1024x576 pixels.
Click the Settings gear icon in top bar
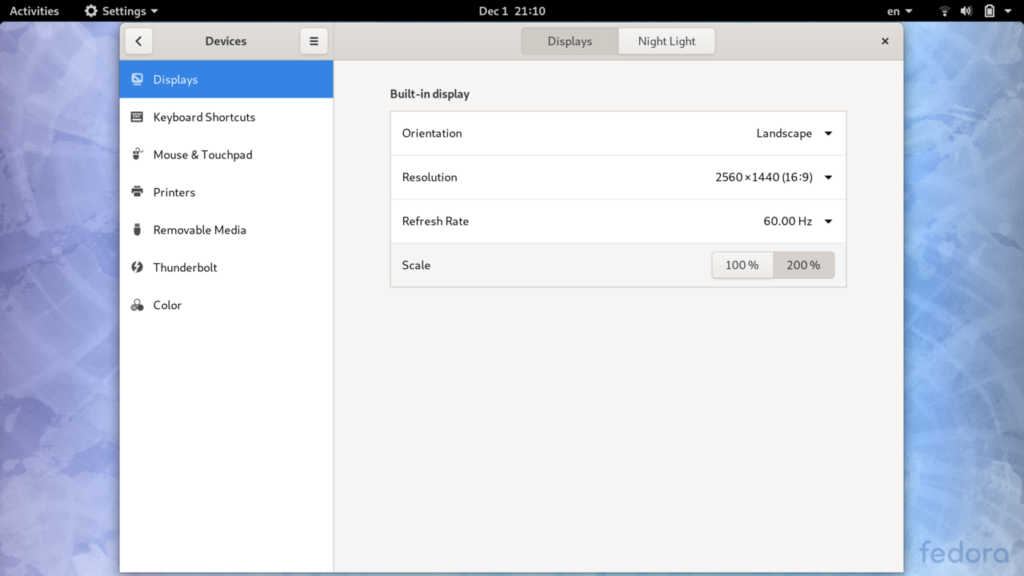pos(91,11)
